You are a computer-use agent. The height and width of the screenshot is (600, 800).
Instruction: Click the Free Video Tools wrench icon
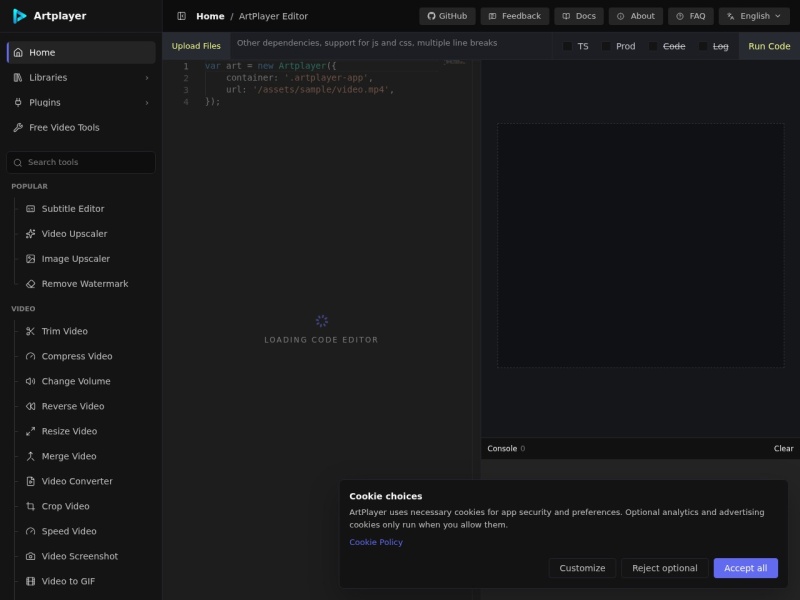click(18, 128)
